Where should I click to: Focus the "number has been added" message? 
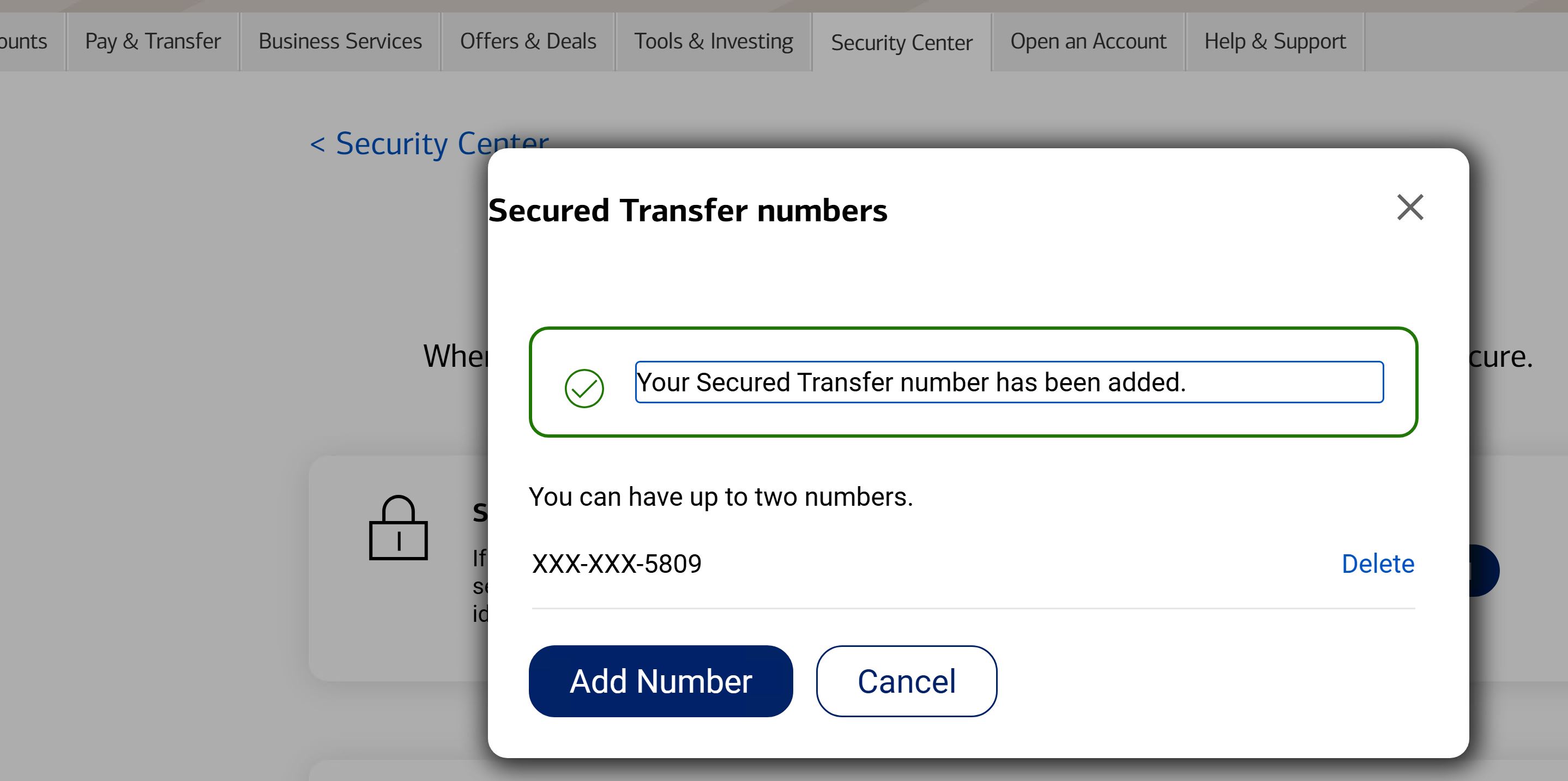(1009, 382)
